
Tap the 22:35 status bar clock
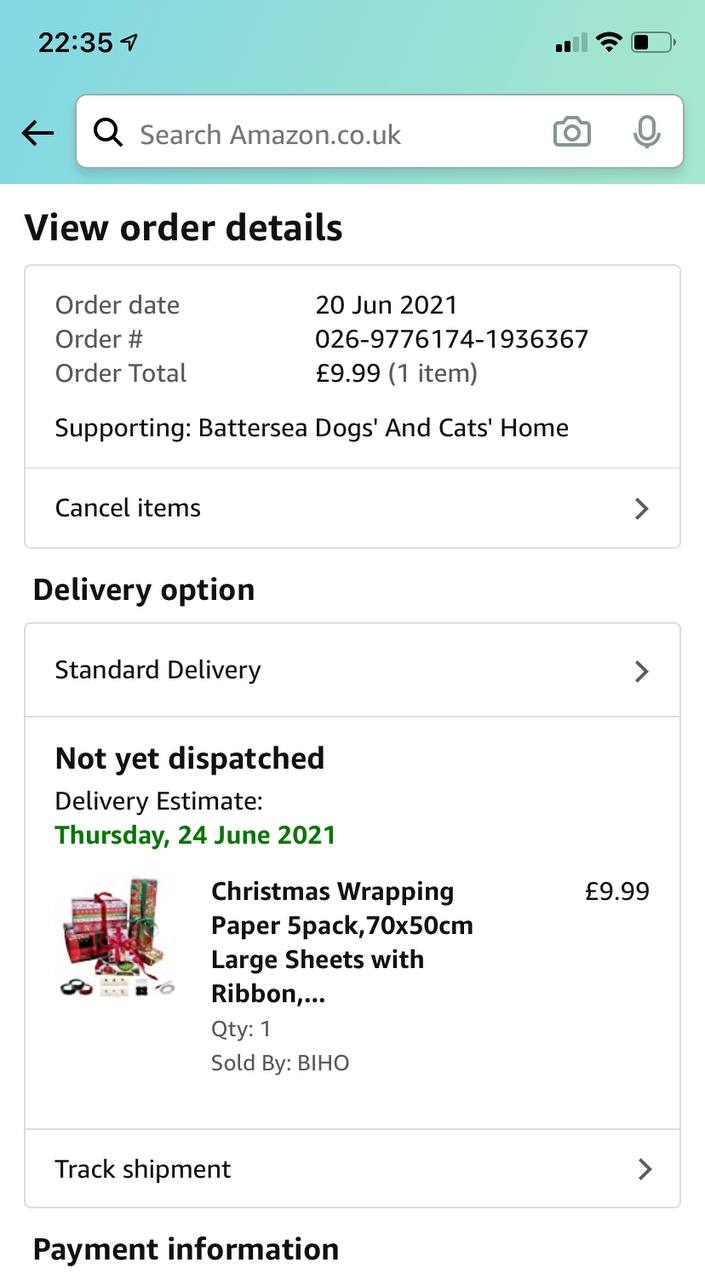(x=75, y=43)
